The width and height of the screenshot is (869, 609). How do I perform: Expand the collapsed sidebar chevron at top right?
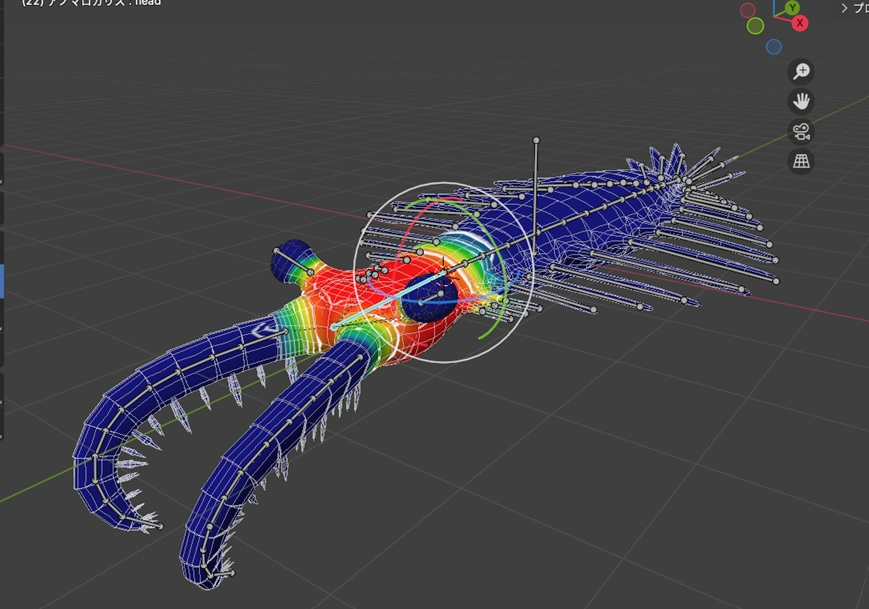(x=844, y=8)
